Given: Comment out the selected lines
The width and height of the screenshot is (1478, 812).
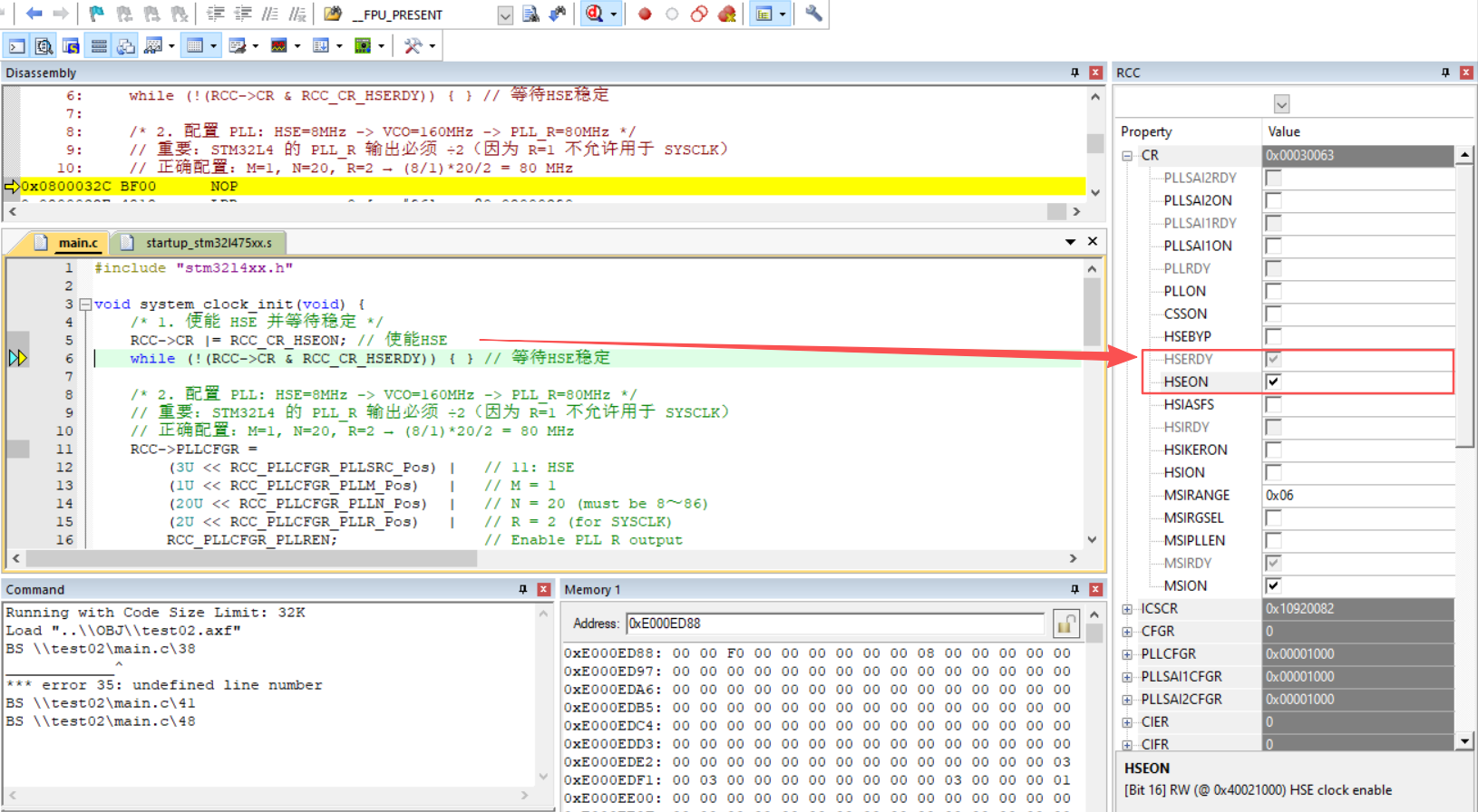Looking at the screenshot, I should [270, 14].
